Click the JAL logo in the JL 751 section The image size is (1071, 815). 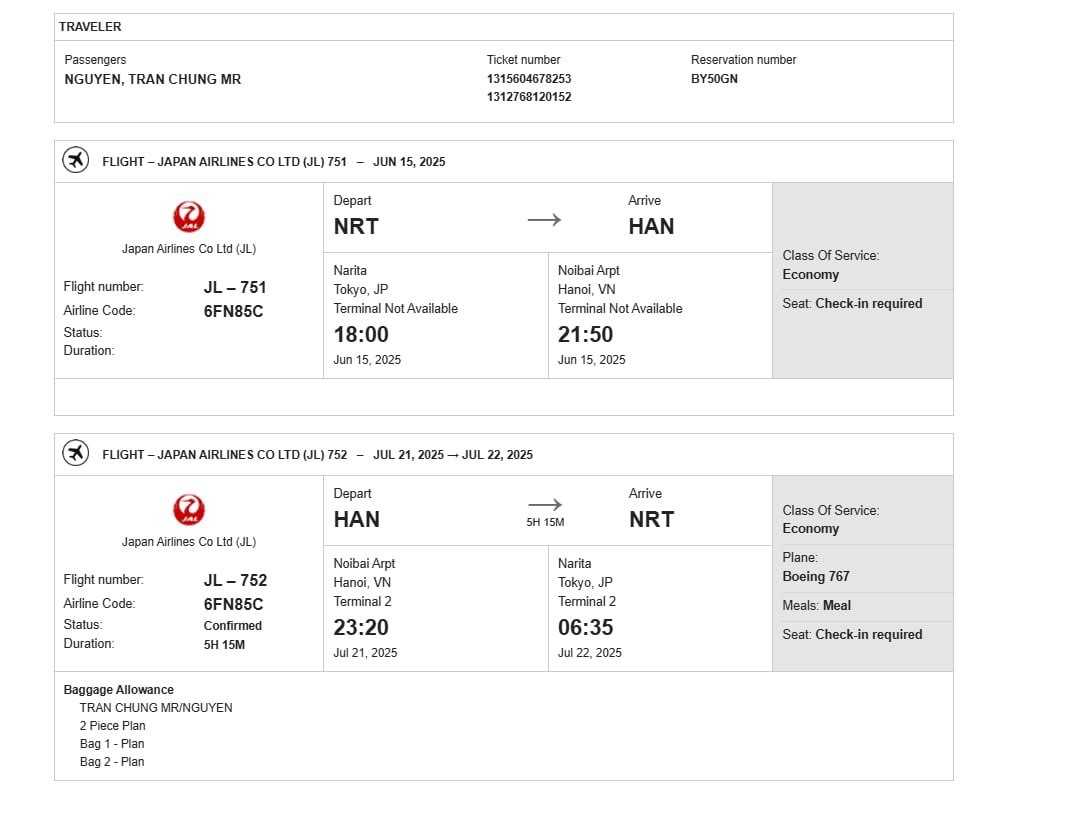click(x=188, y=217)
